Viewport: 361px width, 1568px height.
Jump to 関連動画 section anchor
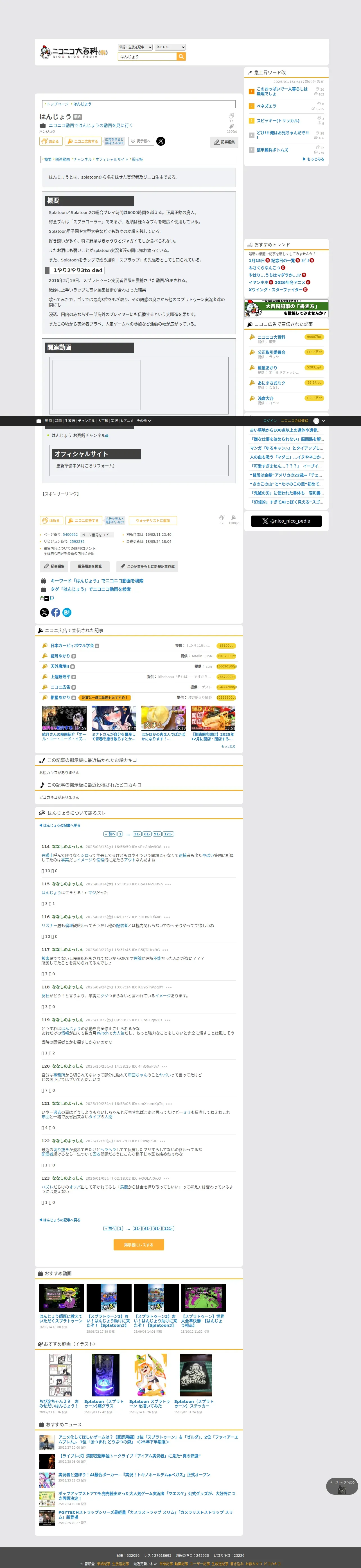click(x=62, y=159)
